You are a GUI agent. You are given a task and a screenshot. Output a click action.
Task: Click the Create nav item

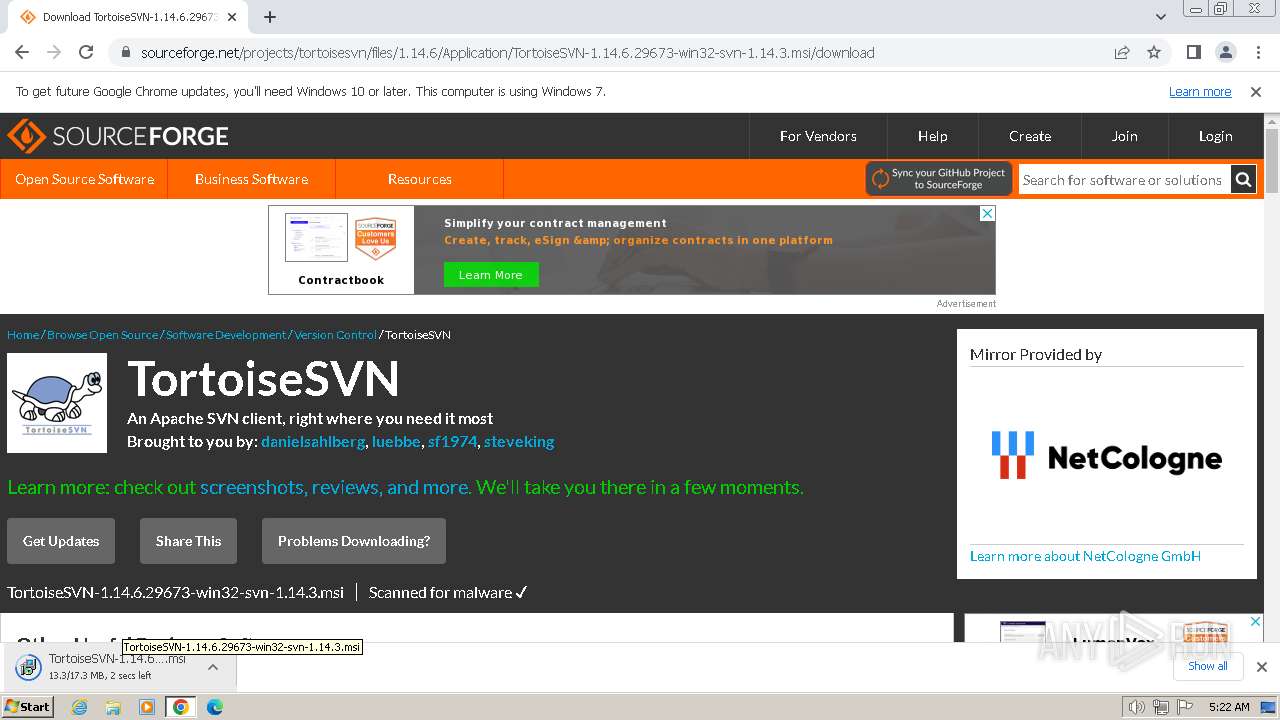(1030, 136)
